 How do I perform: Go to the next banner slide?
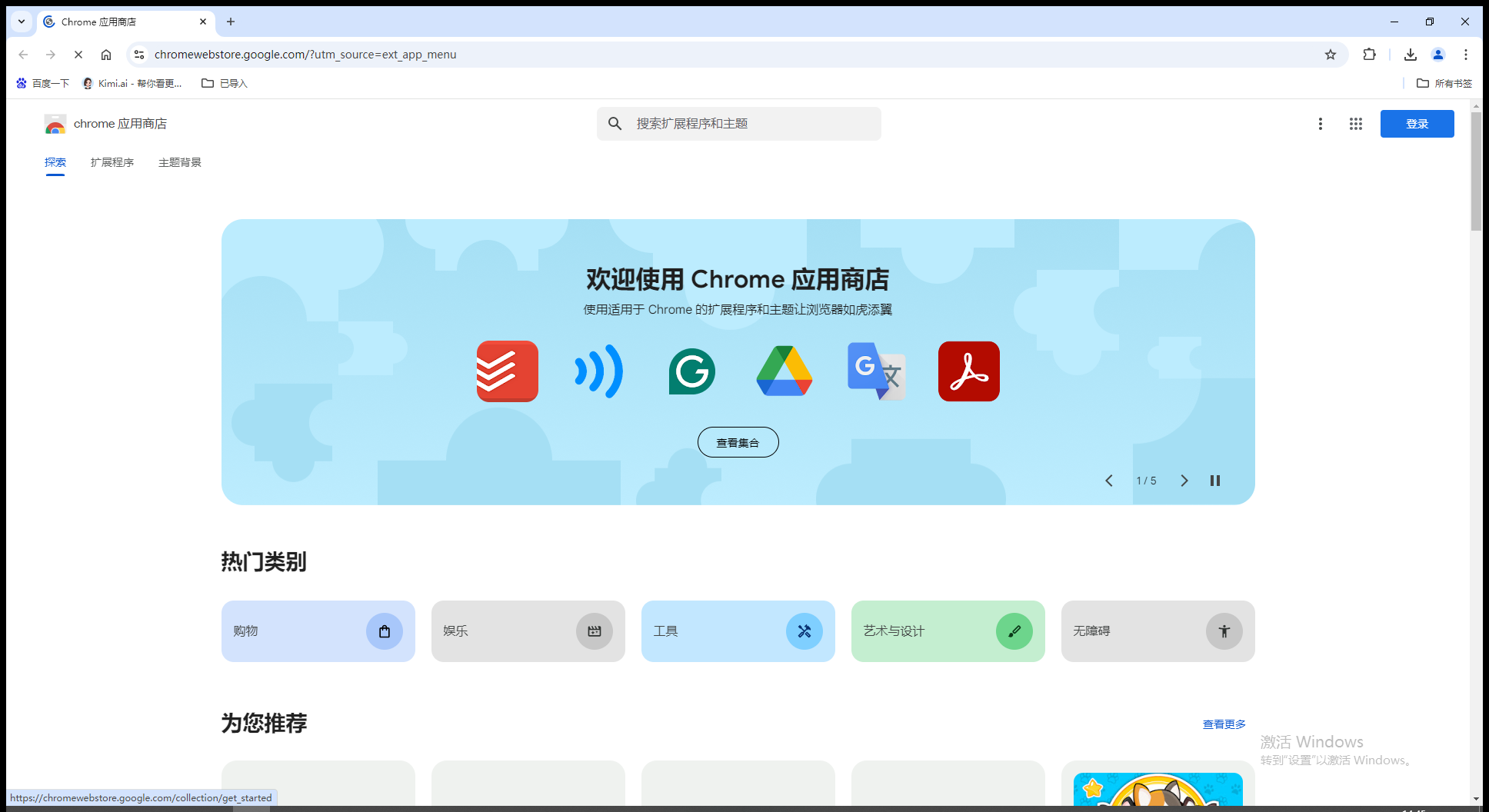1184,481
